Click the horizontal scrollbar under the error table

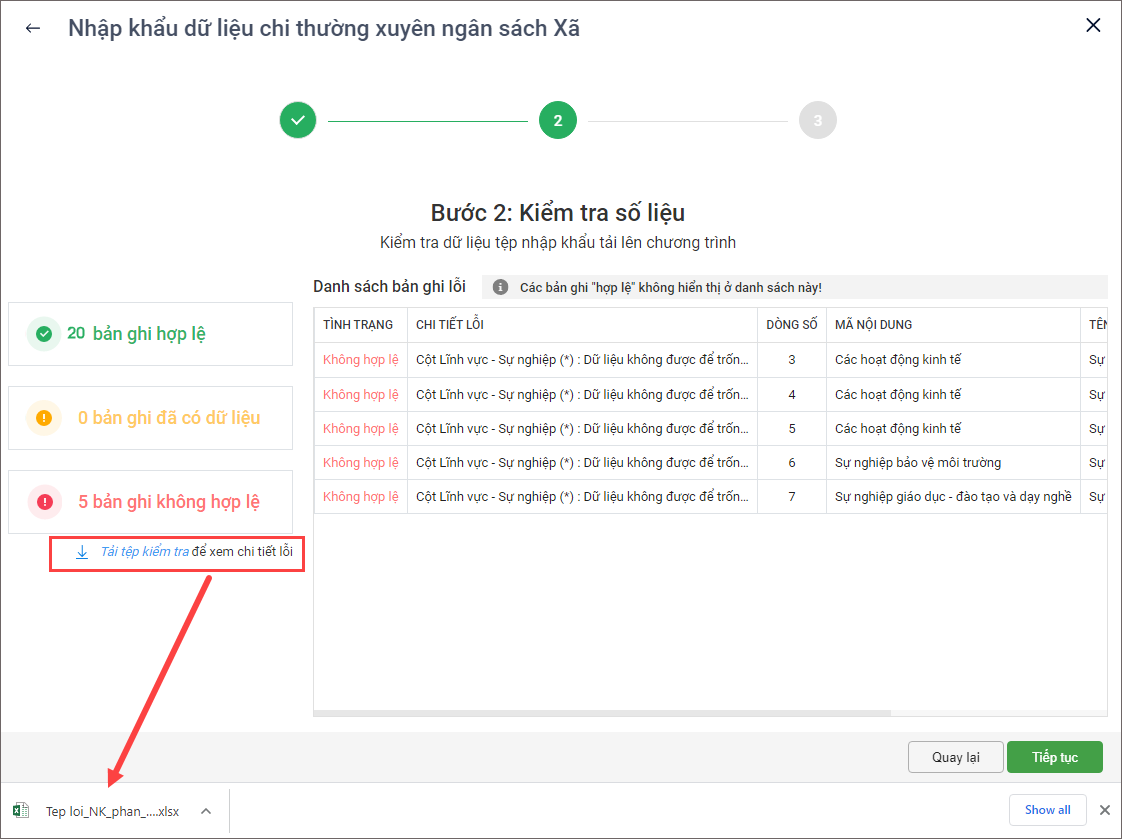pos(602,713)
